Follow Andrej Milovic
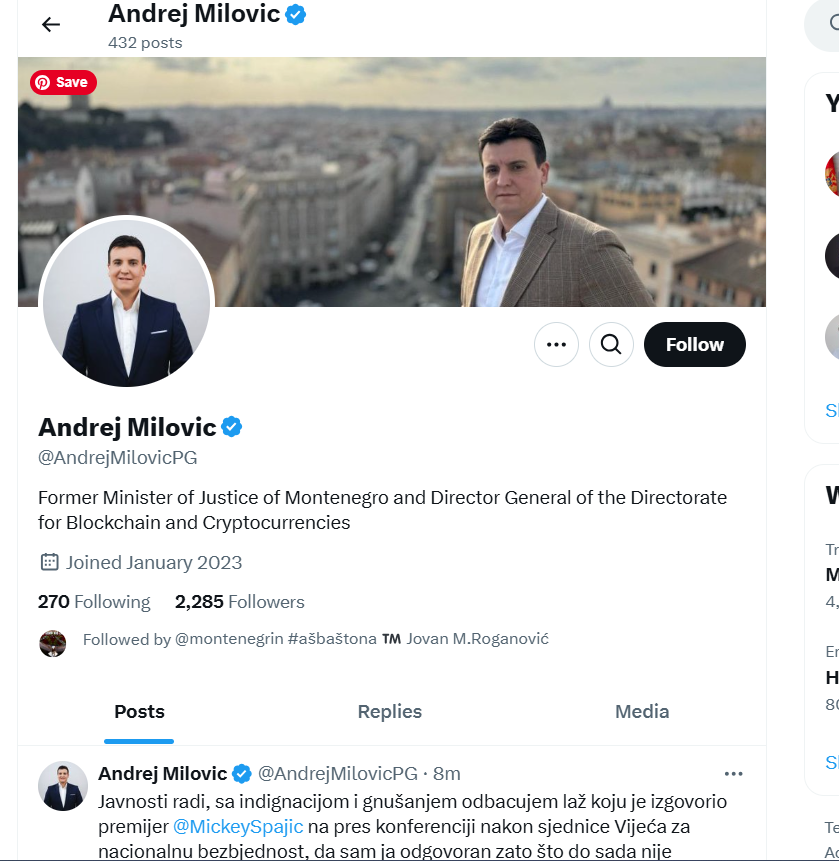839x861 pixels. [x=694, y=344]
